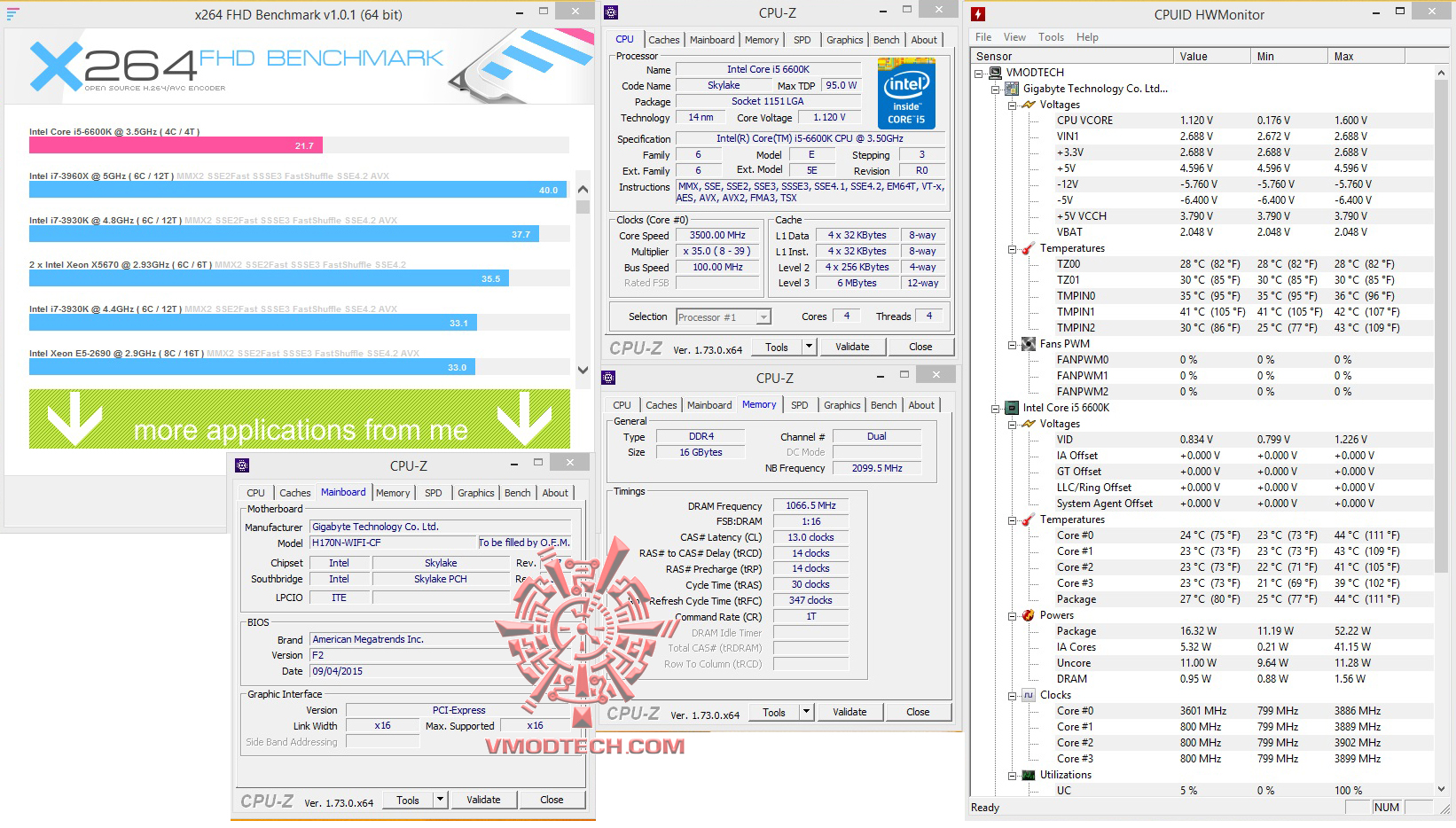The width and height of the screenshot is (1456, 828).
Task: Open the Help menu in HWMonitor
Action: (1087, 37)
